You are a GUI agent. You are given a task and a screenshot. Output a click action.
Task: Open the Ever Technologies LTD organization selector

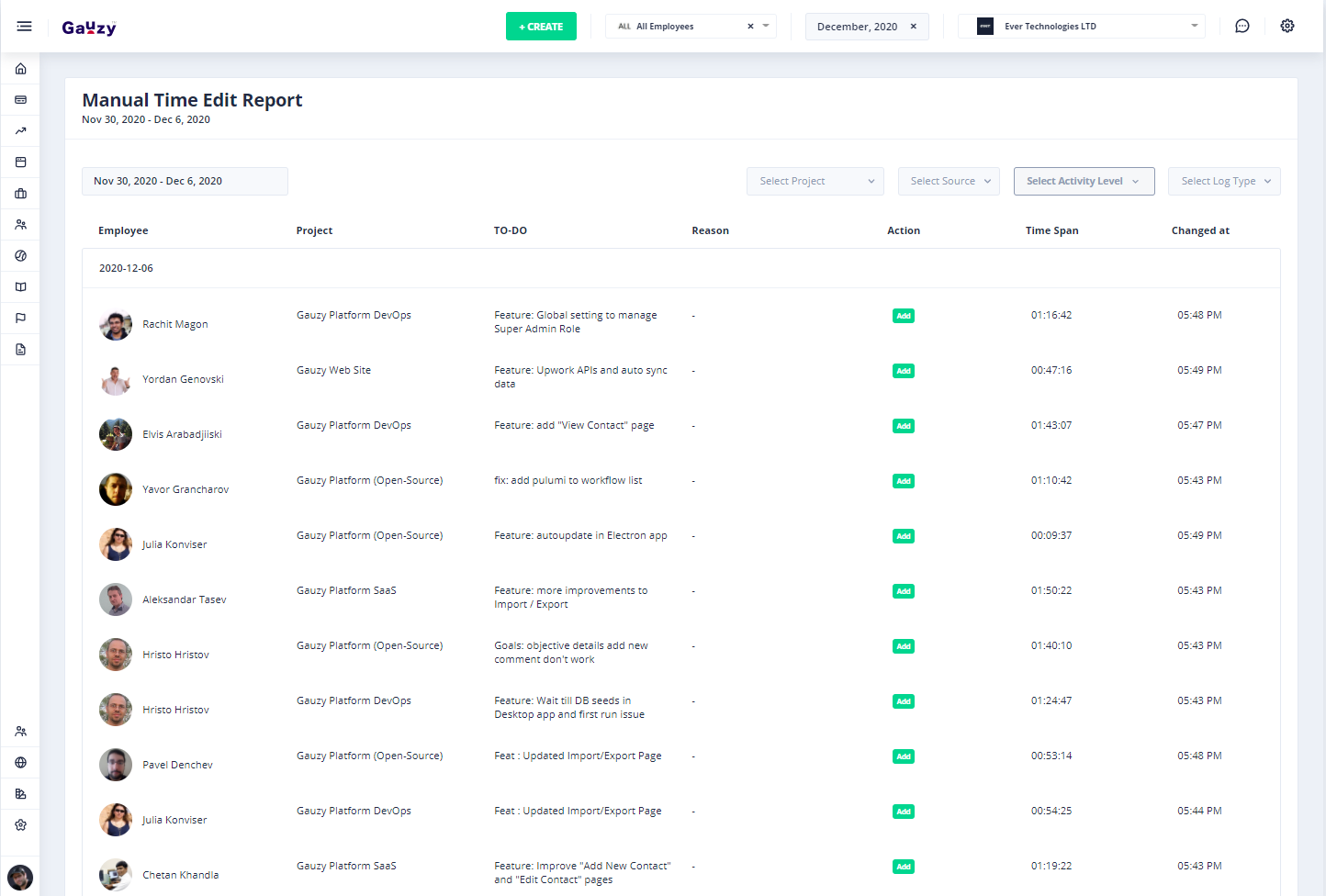point(1087,27)
